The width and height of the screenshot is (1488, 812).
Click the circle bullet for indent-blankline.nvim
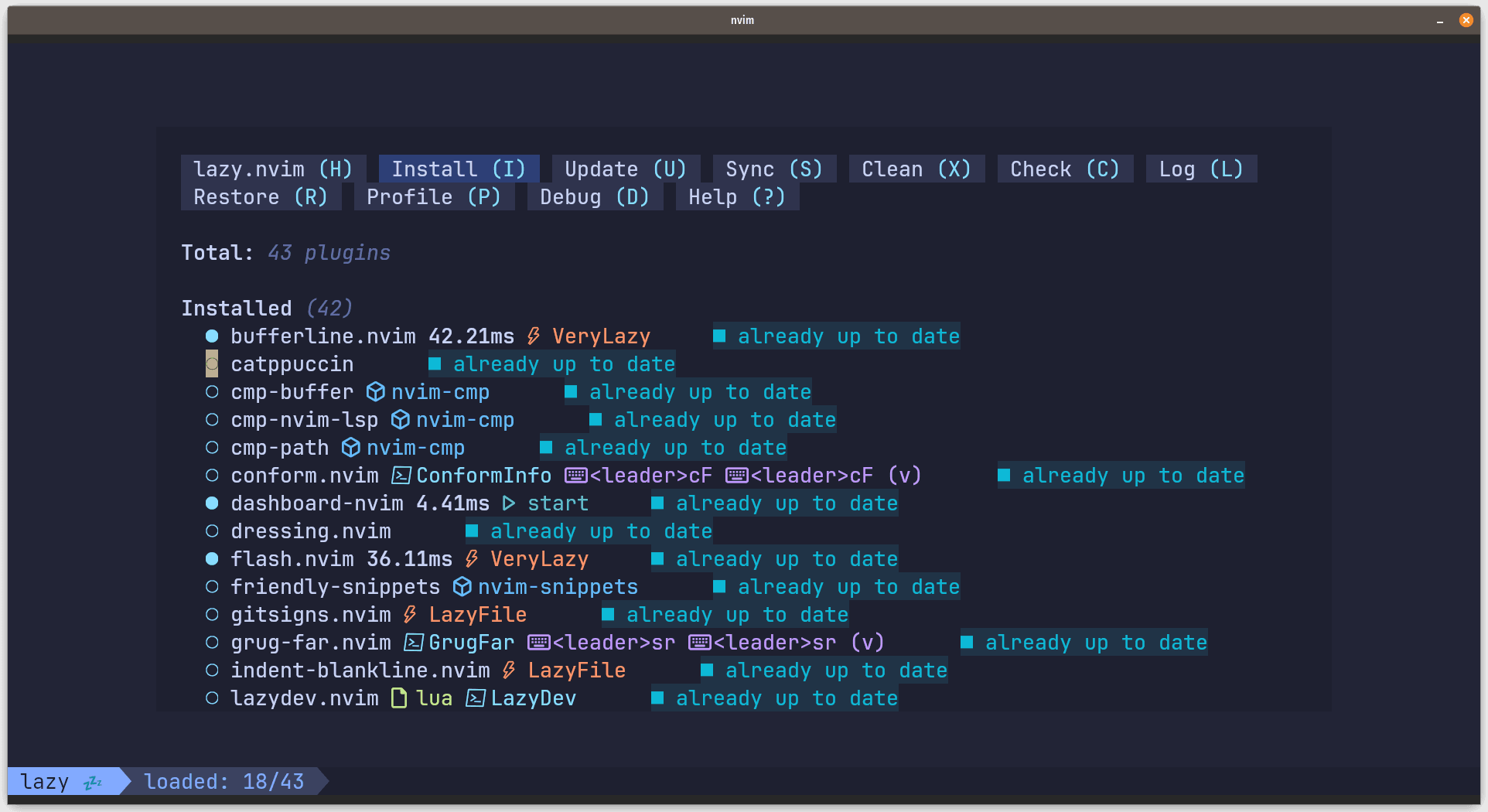pos(212,670)
